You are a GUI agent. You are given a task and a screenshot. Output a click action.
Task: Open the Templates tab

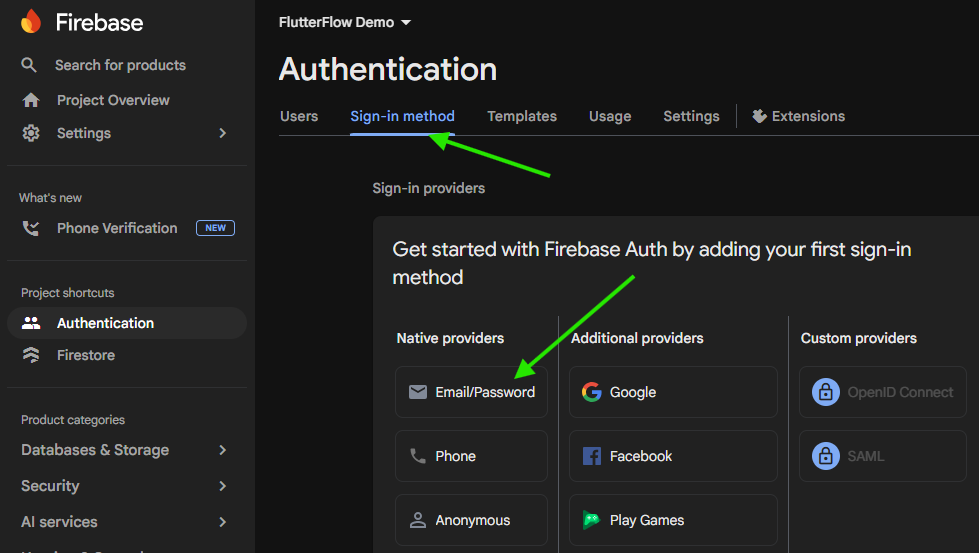click(x=522, y=116)
